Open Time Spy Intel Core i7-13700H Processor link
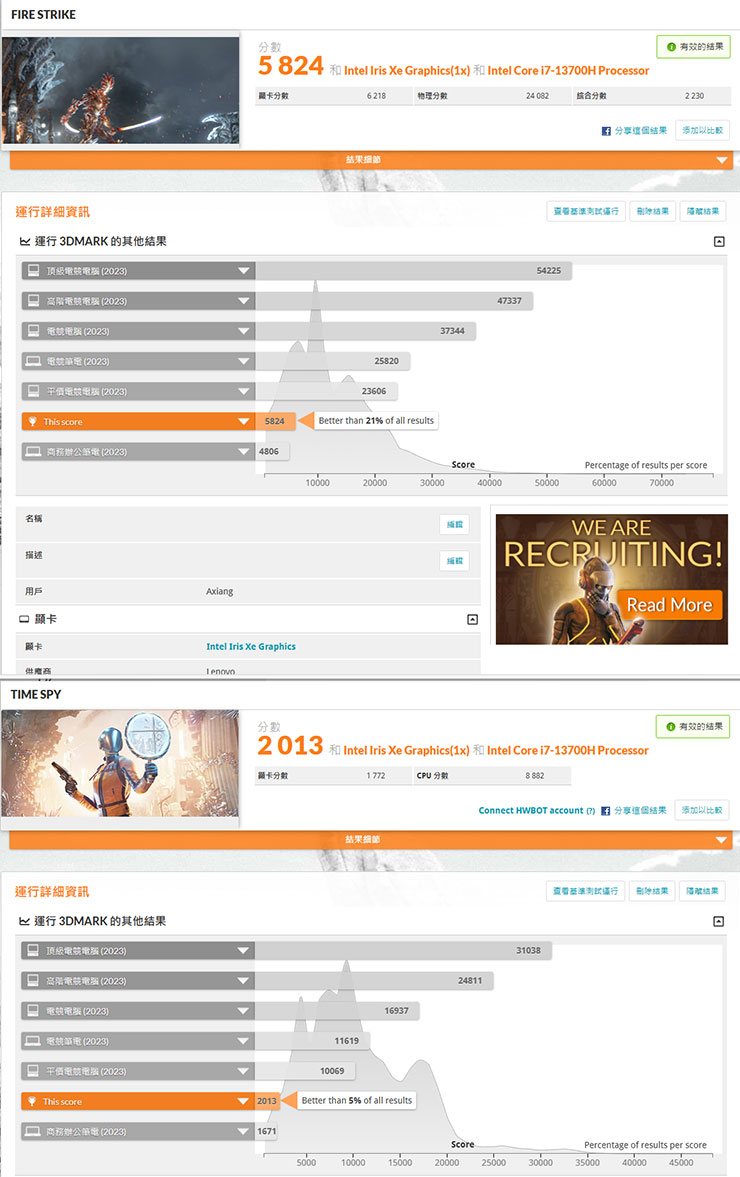Image resolution: width=740 pixels, height=1177 pixels. (567, 751)
